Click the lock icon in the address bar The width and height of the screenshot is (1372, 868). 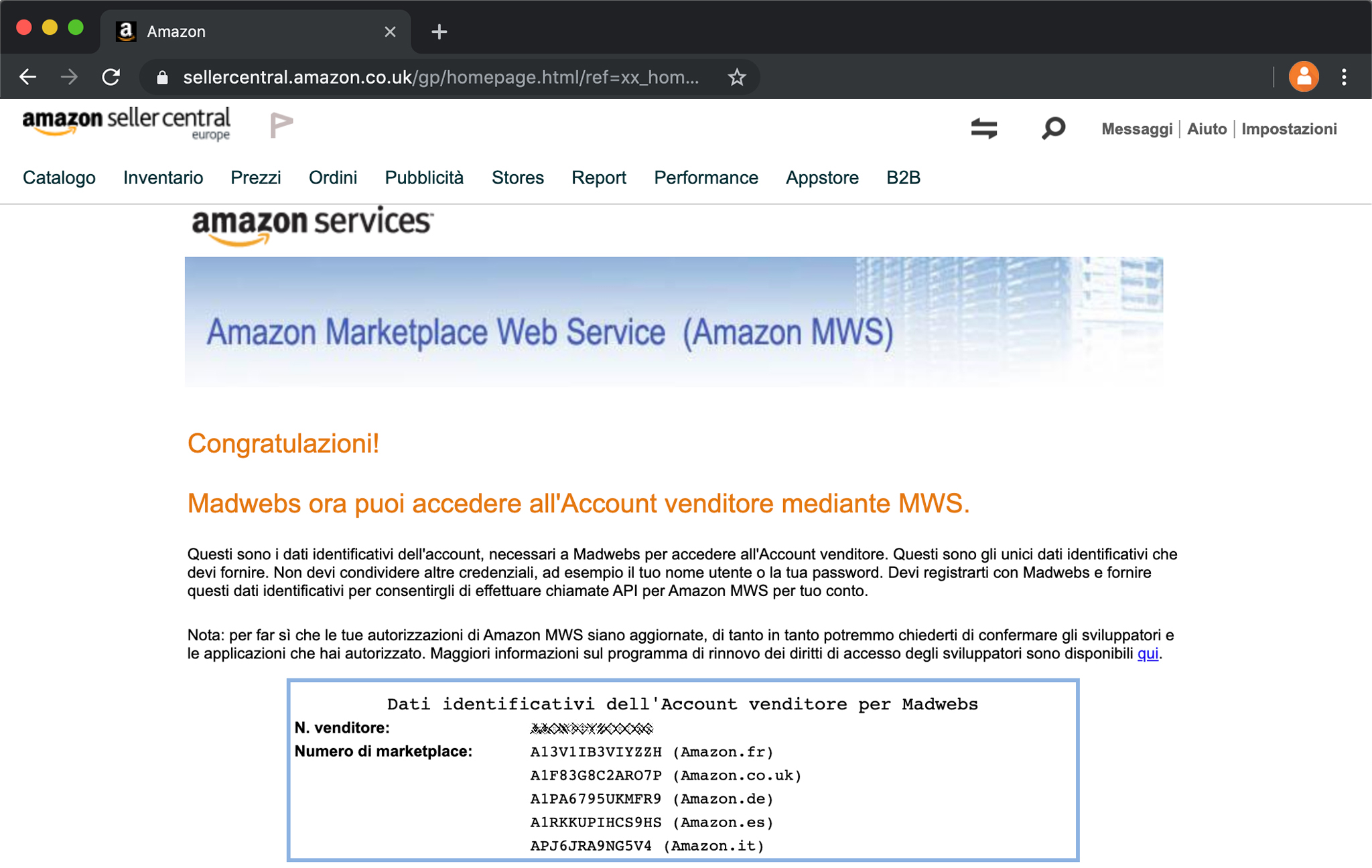[162, 78]
